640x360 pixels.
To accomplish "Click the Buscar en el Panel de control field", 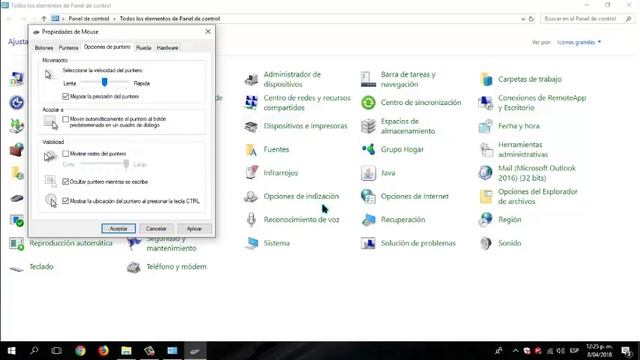I will pos(587,19).
